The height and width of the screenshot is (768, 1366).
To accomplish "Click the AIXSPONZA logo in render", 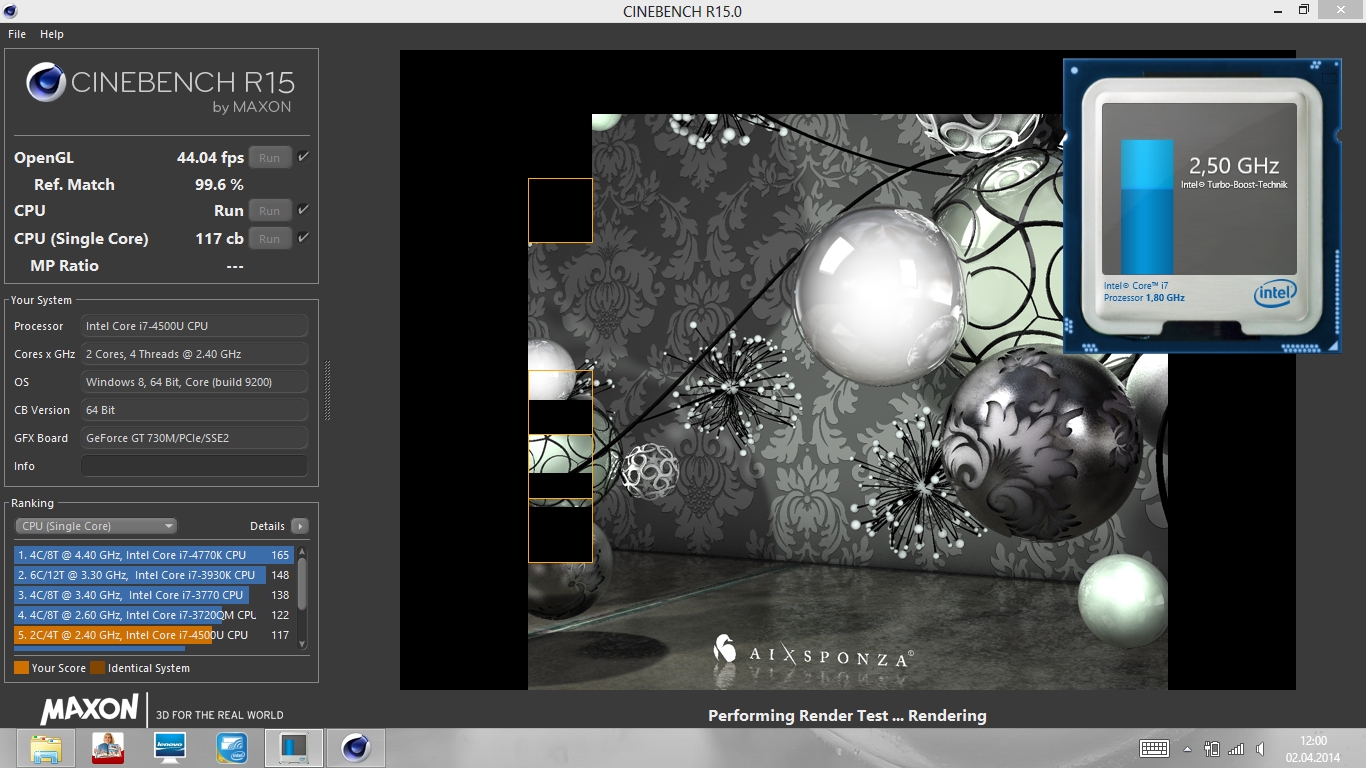I will tap(813, 652).
